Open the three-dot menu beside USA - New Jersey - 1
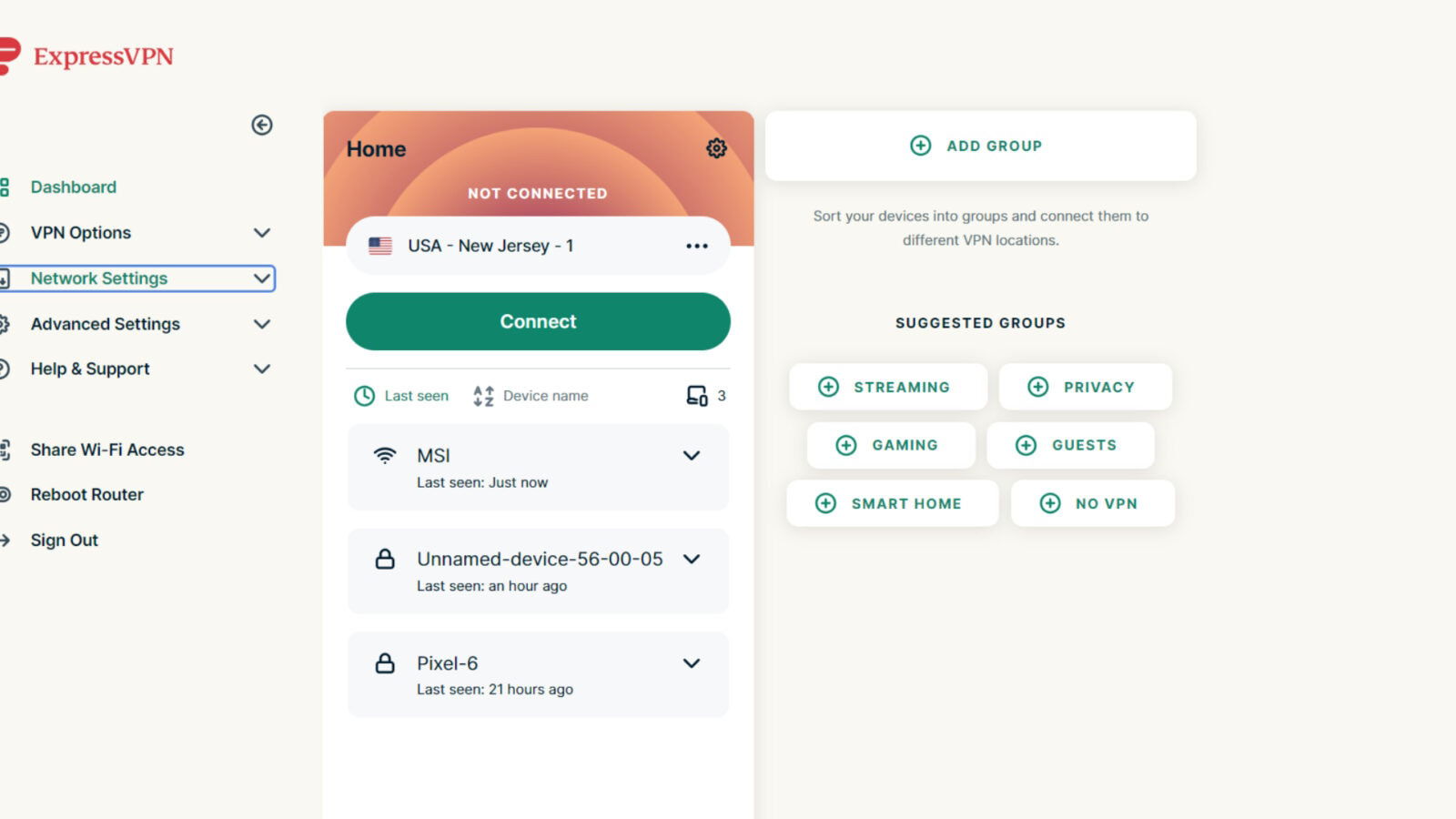The image size is (1456, 819). point(697,246)
